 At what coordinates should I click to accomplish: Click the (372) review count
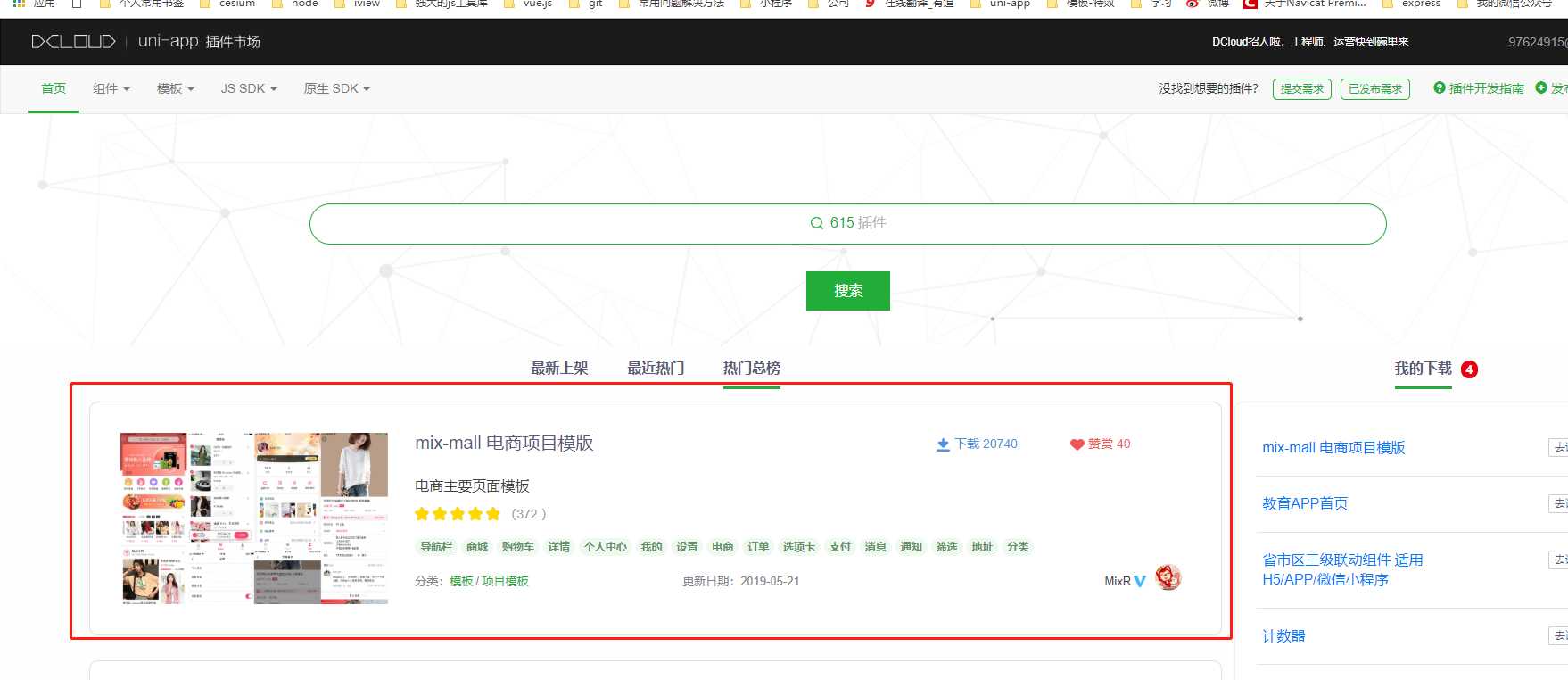(529, 514)
